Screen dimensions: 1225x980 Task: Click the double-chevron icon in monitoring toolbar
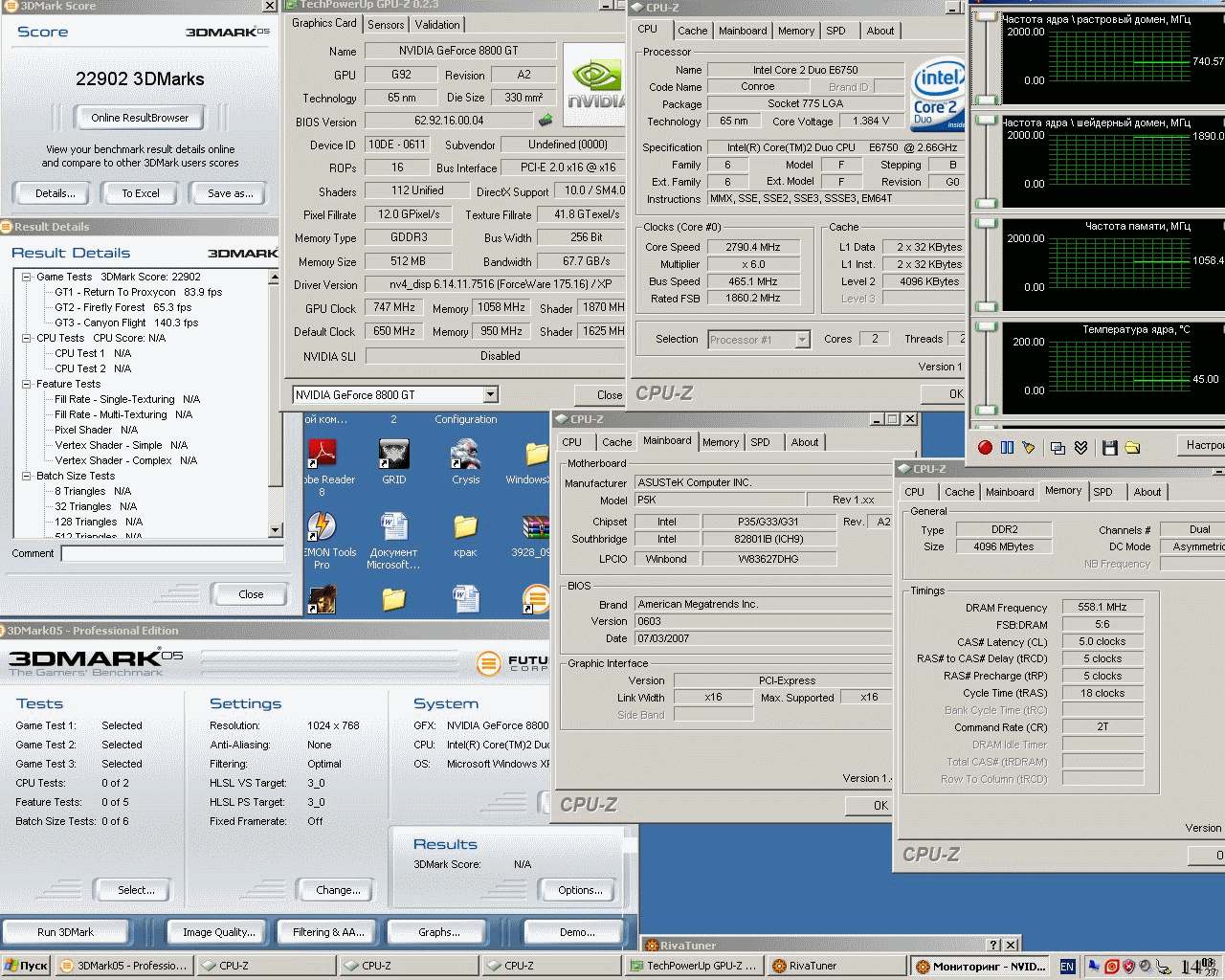coord(1080,447)
